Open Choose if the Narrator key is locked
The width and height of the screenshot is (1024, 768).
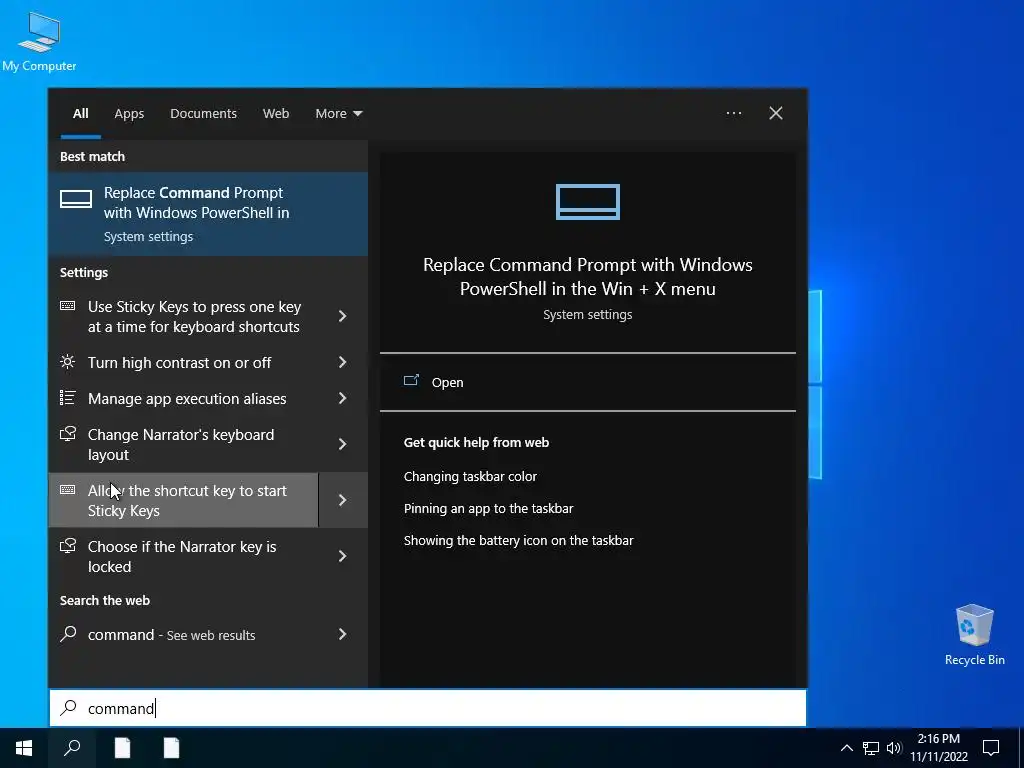pyautogui.click(x=184, y=556)
